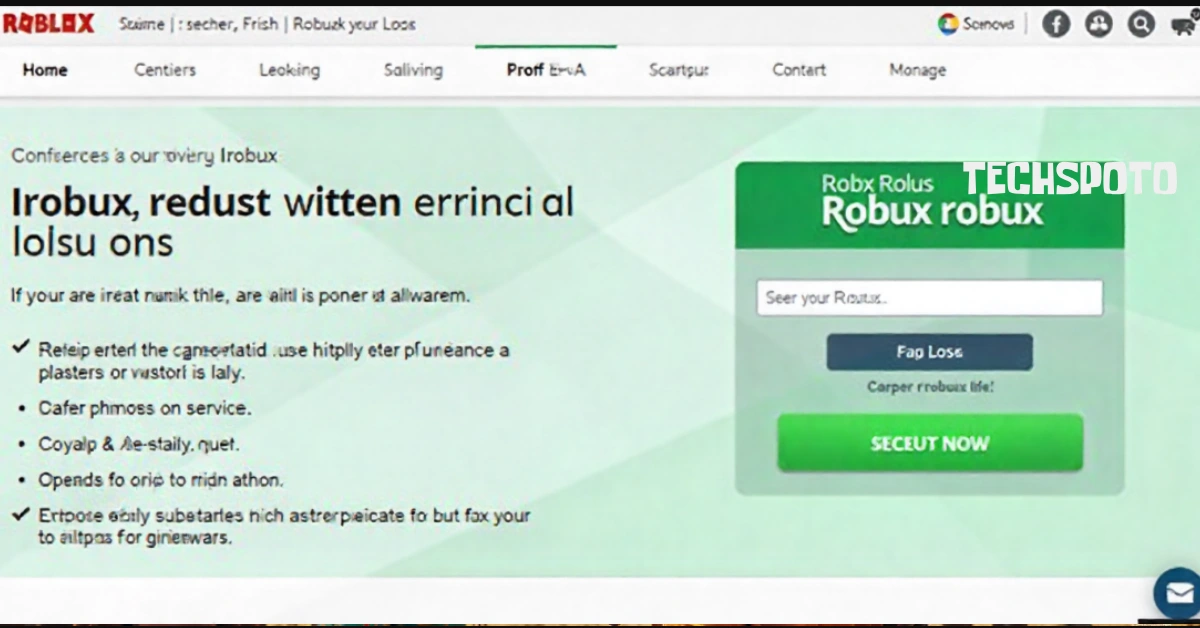Click the green 'SECEUT NOW' button
Image resolution: width=1200 pixels, height=628 pixels.
coord(930,443)
